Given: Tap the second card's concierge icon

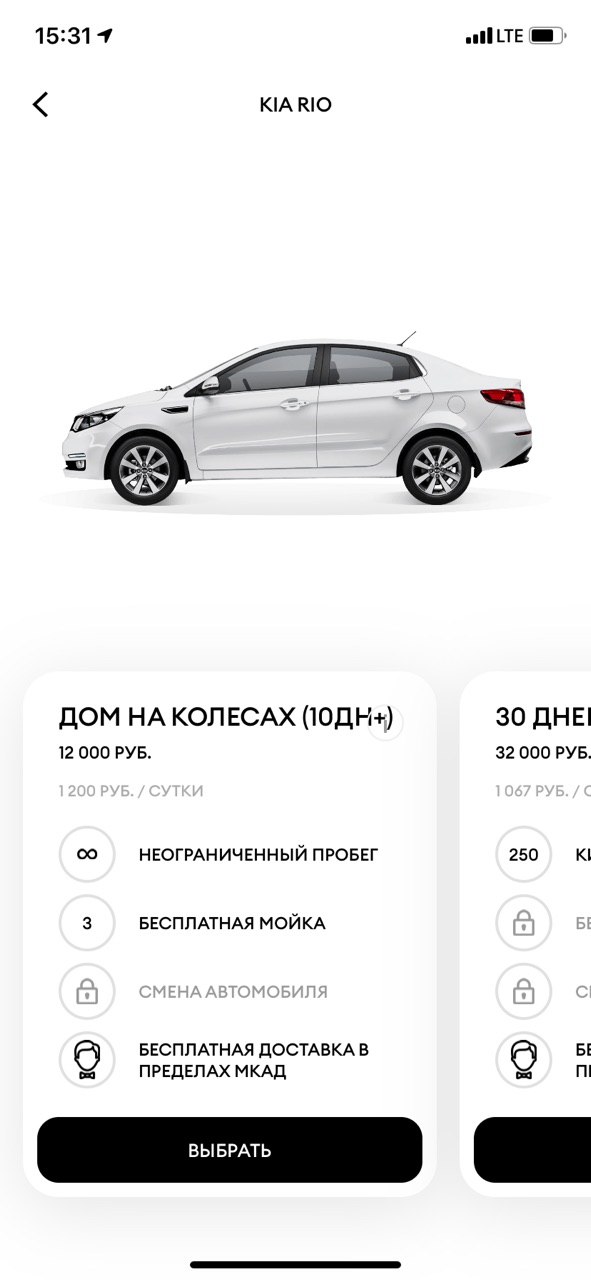Looking at the screenshot, I should [523, 1060].
